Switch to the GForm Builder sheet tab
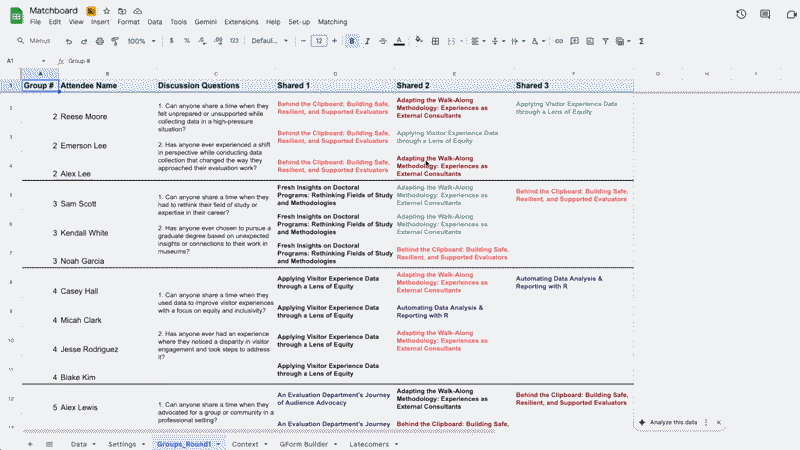Screen dimensions: 800x450 304,444
